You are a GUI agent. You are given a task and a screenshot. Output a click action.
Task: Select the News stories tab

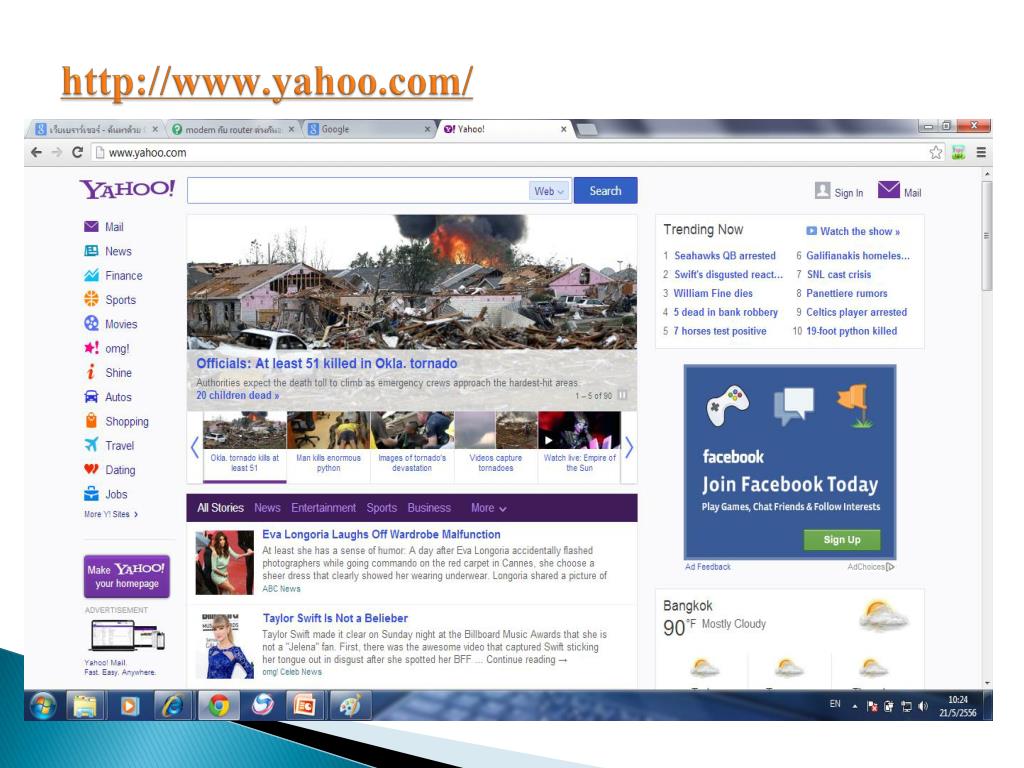tap(267, 507)
